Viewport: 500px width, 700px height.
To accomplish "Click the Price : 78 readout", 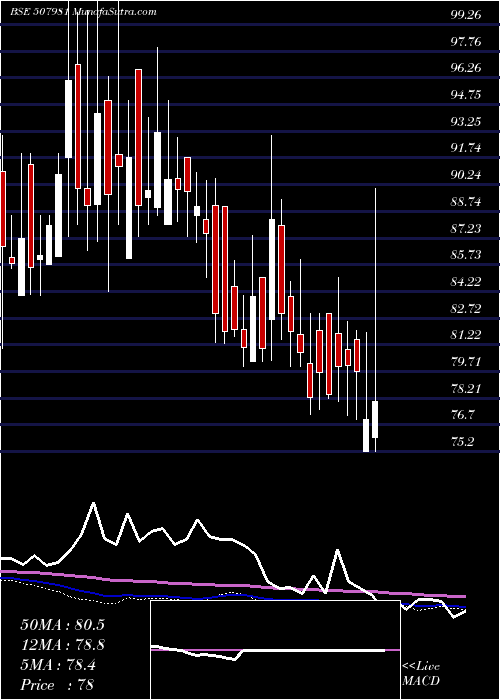I will (58, 685).
